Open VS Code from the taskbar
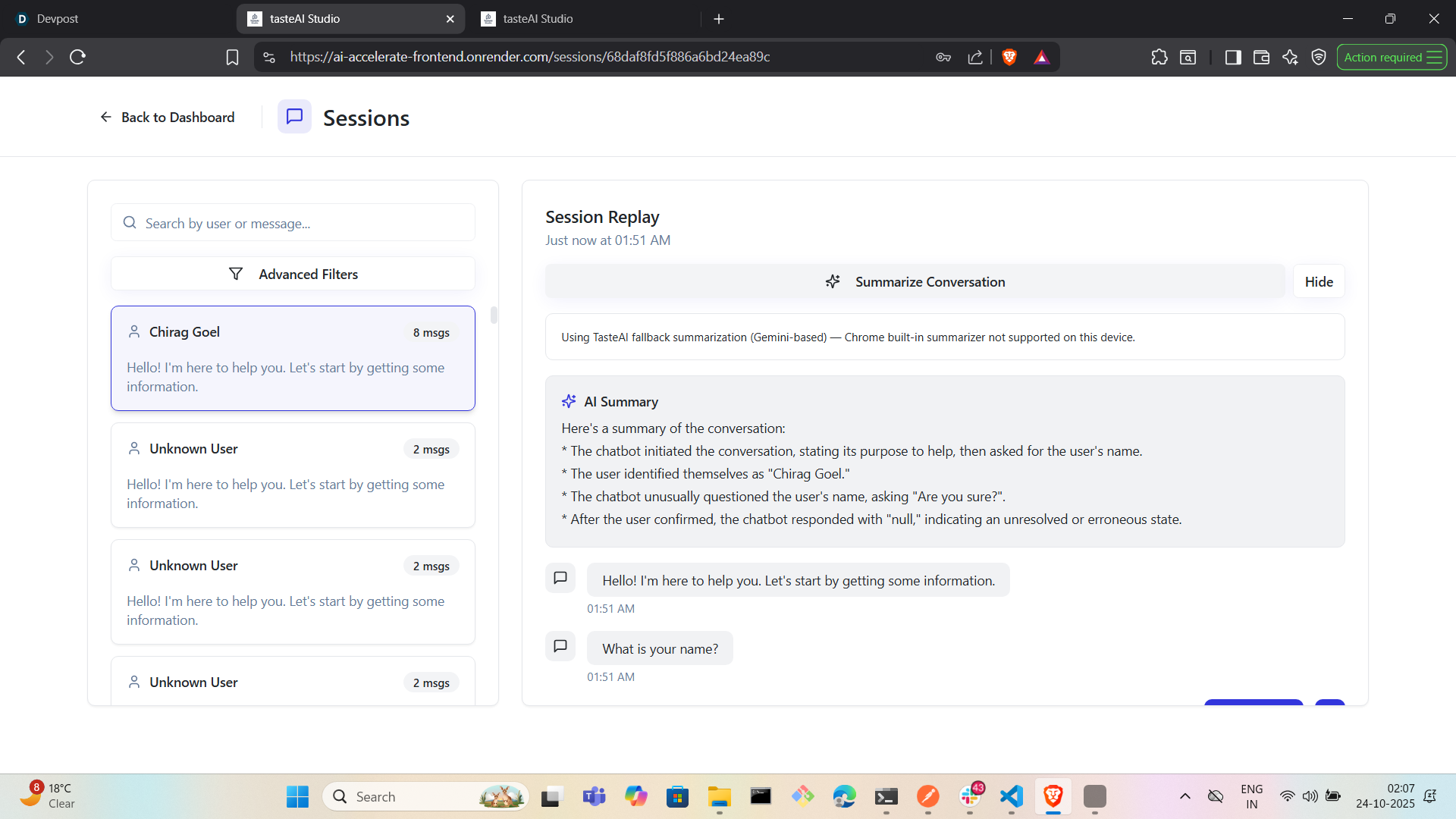 point(1011,796)
